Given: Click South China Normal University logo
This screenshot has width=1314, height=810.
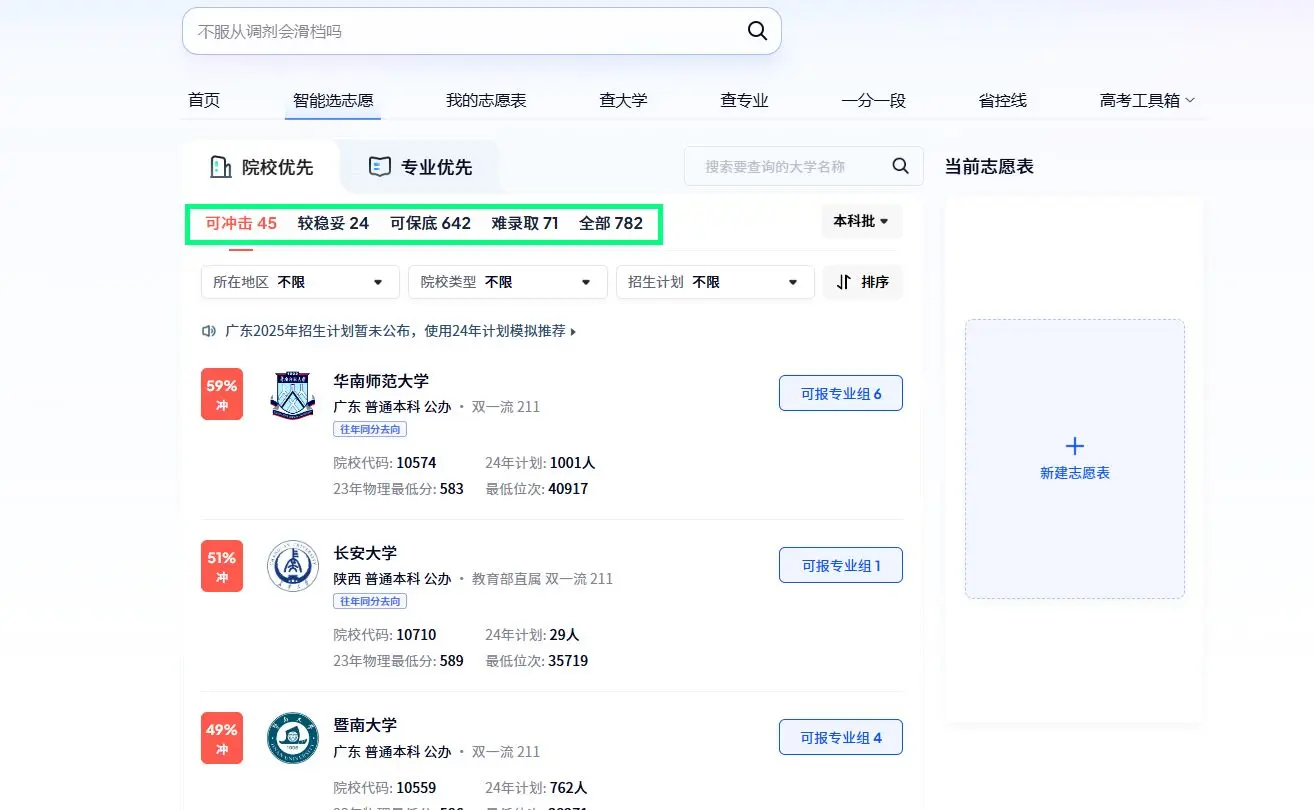Looking at the screenshot, I should click(x=293, y=394).
